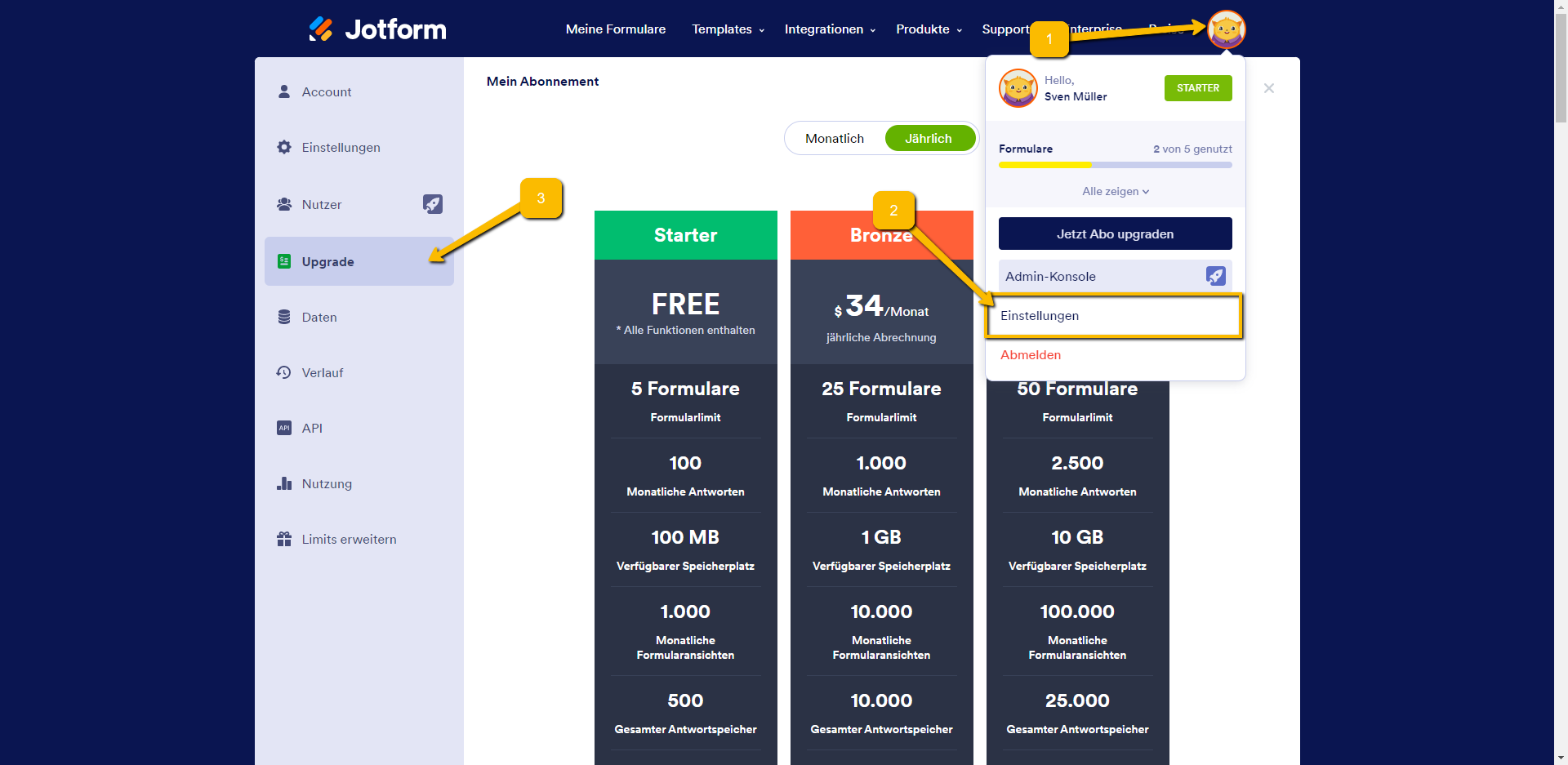Screen dimensions: 1568x765
Task: Open the user avatar menu in header
Action: (x=1226, y=30)
